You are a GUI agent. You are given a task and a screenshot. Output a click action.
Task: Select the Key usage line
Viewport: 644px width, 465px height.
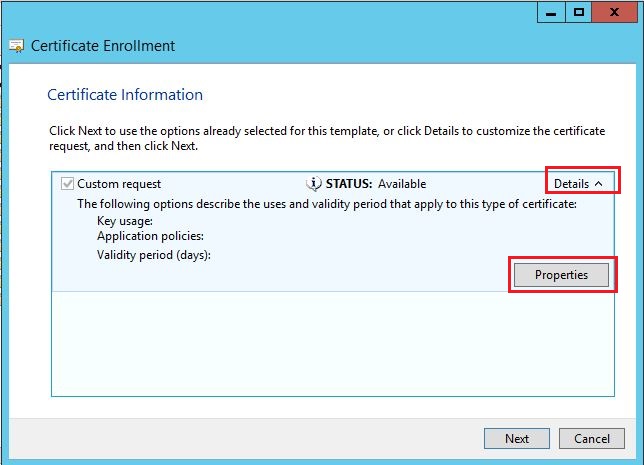[x=124, y=221]
